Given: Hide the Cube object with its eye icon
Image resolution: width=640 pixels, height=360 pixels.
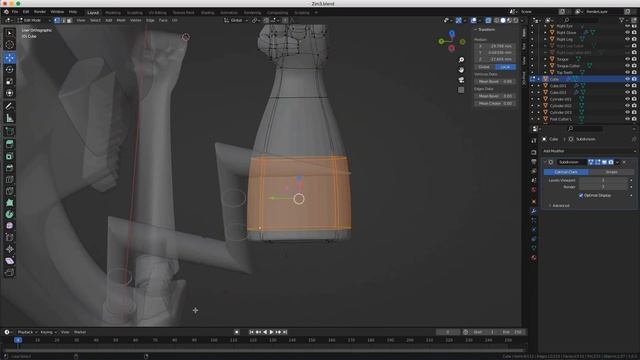Looking at the screenshot, I should point(627,79).
